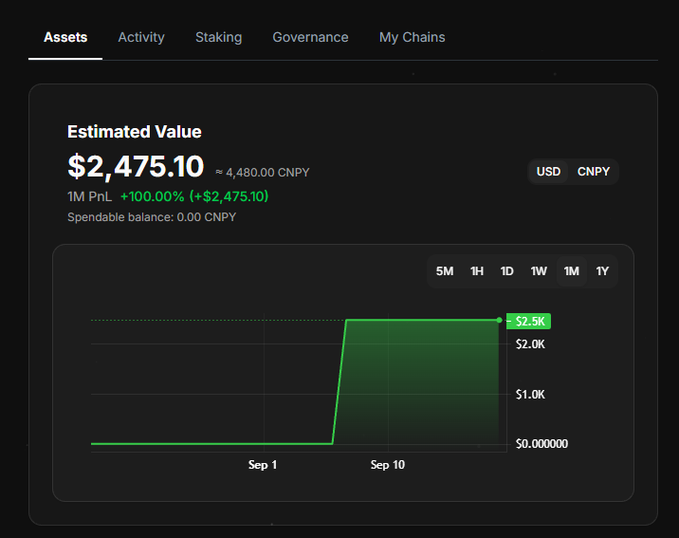Click the $2,475.10 estimated value
Image resolution: width=679 pixels, height=538 pixels.
[136, 167]
